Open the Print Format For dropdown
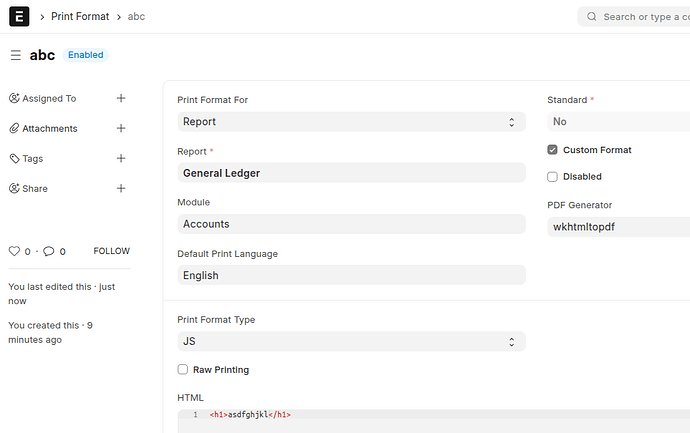This screenshot has height=433, width=690. (x=351, y=121)
